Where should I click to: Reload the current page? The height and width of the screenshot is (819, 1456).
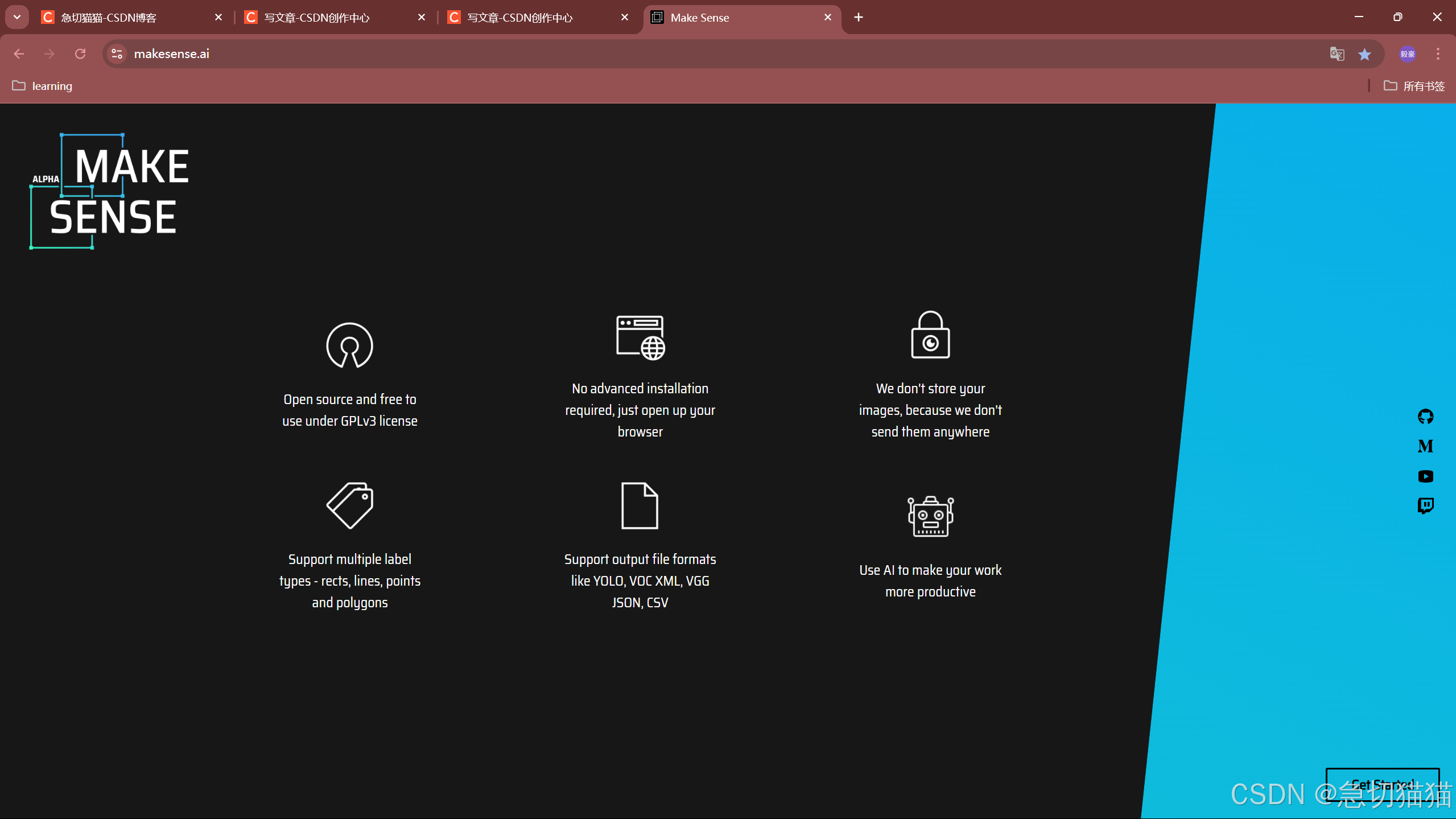(x=80, y=54)
